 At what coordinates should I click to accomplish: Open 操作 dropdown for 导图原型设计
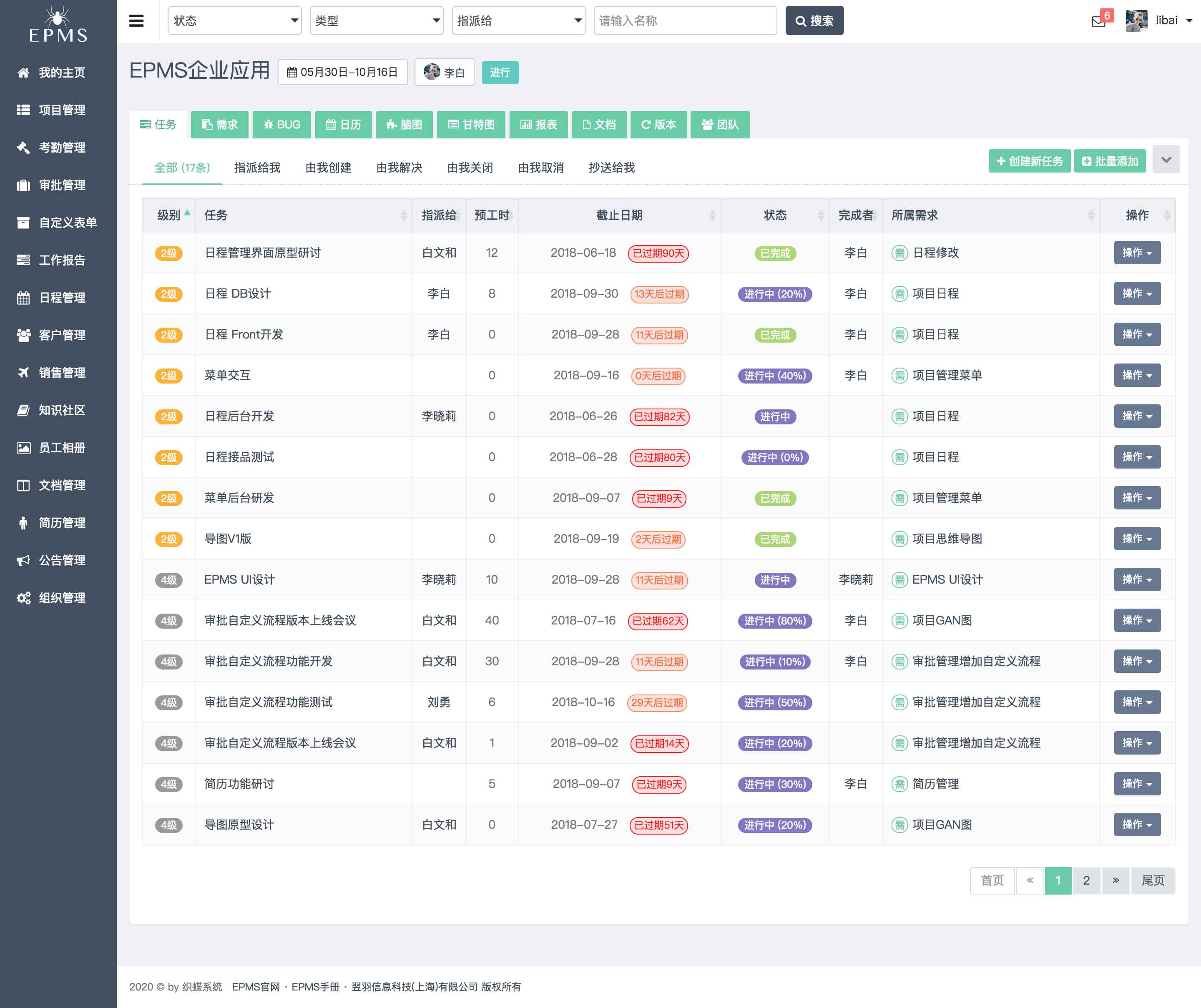click(x=1137, y=825)
